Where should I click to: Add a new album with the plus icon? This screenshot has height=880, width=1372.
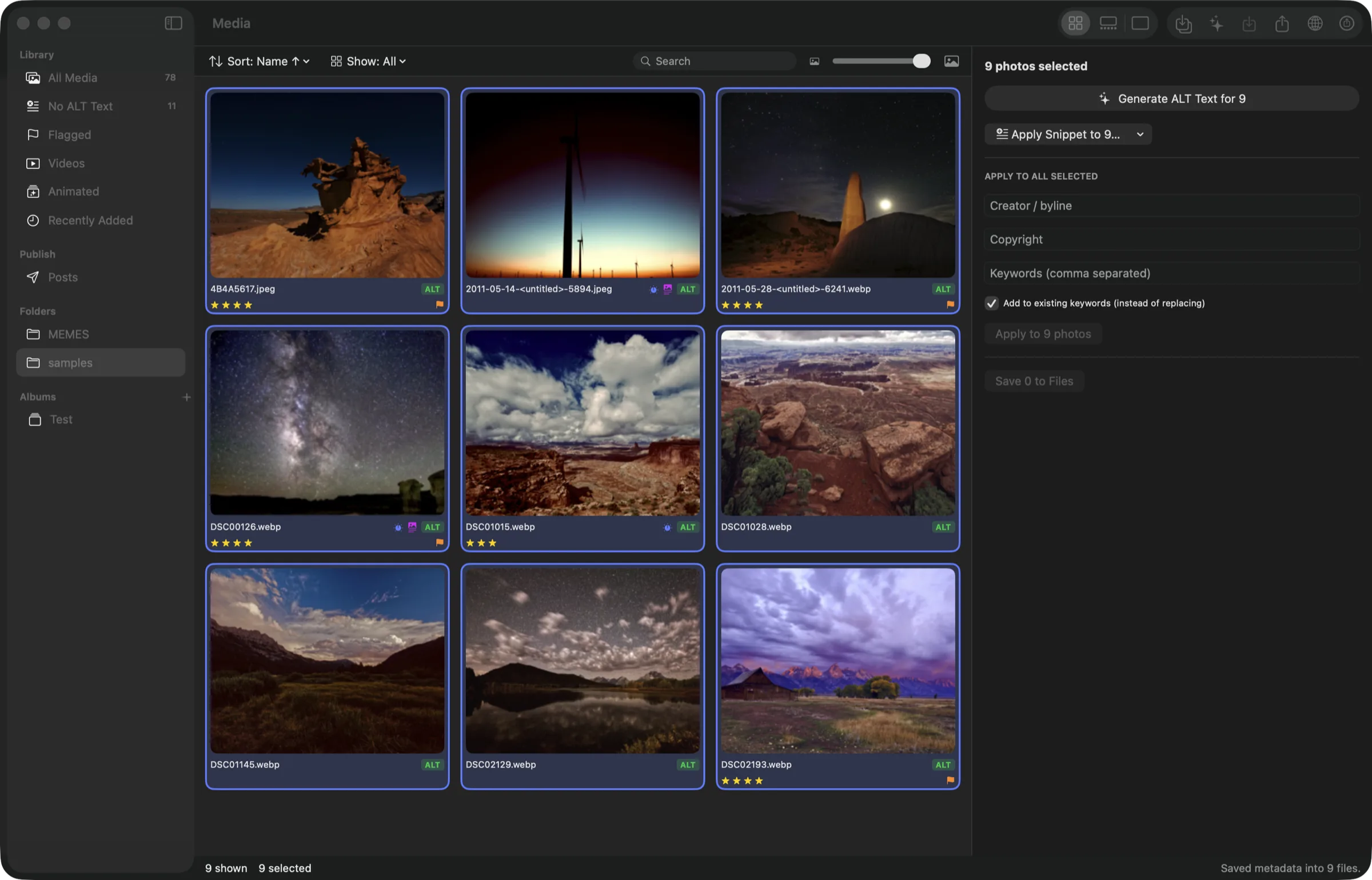(186, 397)
